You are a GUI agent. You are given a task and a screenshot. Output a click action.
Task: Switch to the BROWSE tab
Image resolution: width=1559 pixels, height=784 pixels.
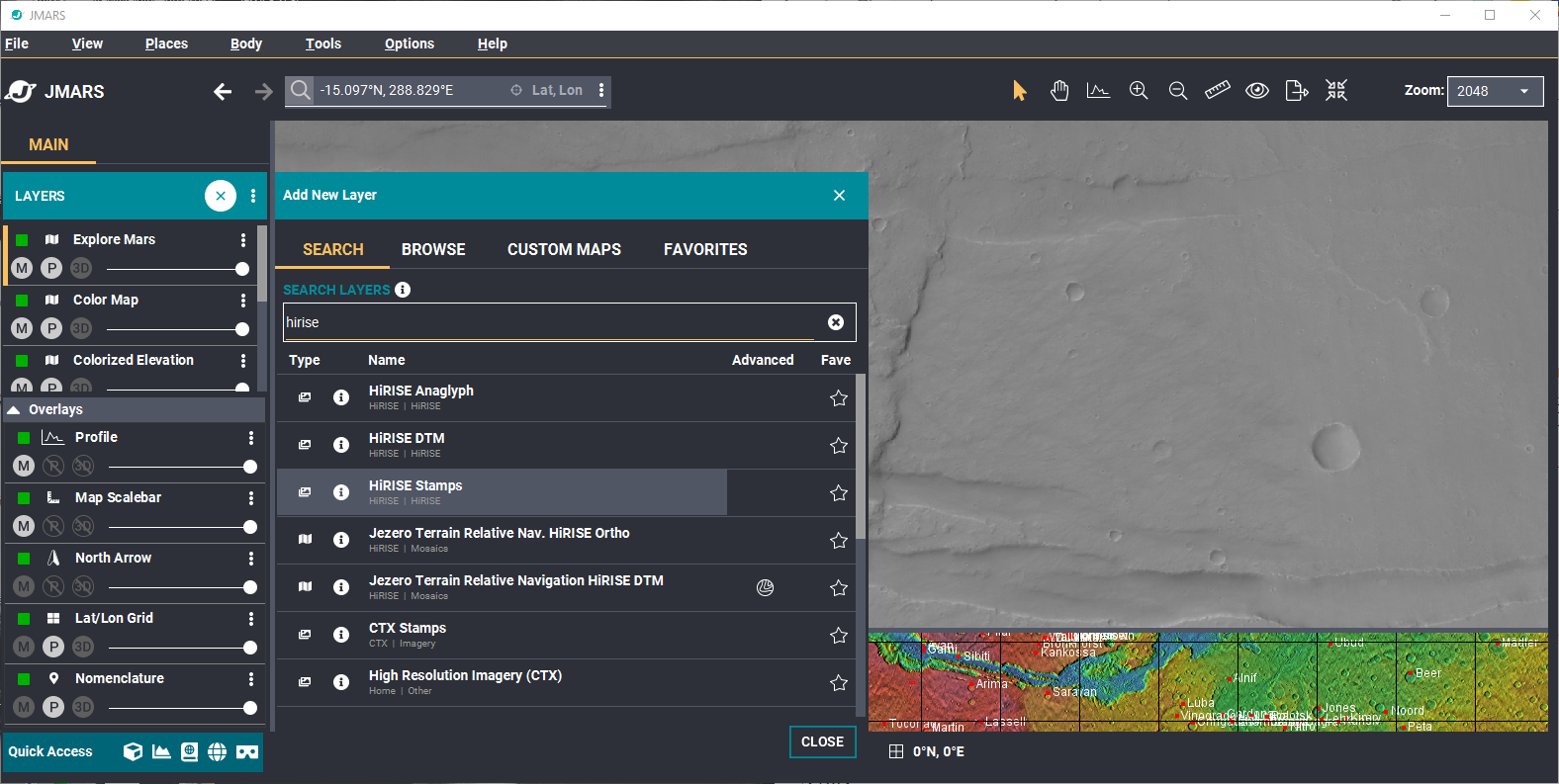[433, 249]
